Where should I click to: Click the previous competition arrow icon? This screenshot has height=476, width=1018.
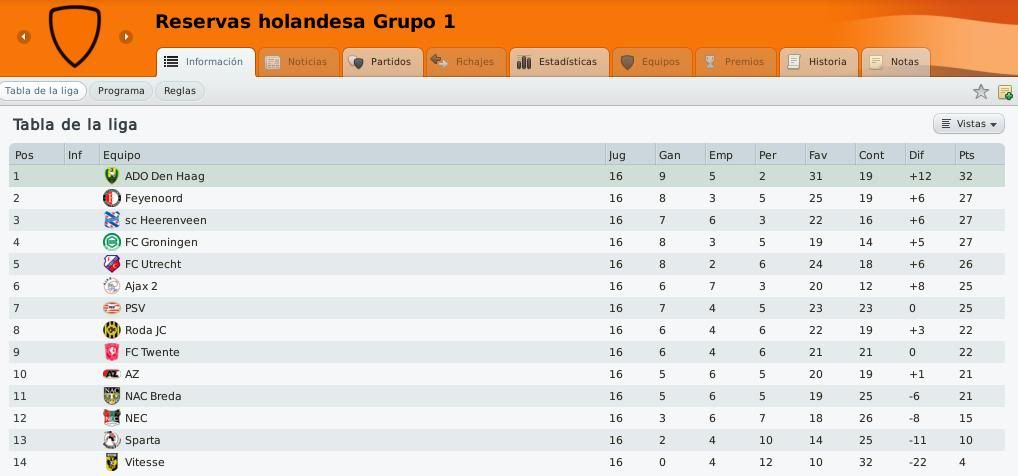point(24,37)
